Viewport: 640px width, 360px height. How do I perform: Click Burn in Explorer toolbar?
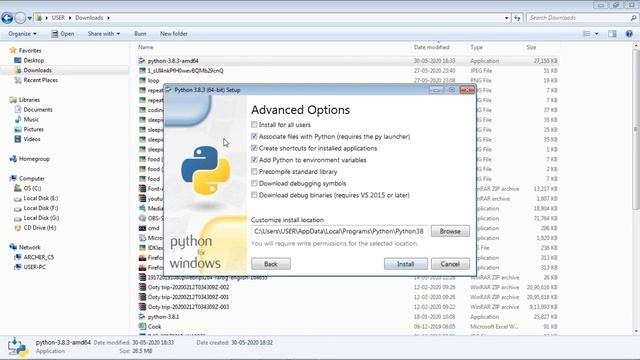140,34
